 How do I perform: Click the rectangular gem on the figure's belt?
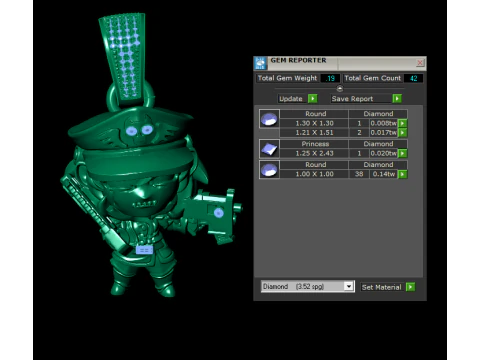tap(145, 250)
